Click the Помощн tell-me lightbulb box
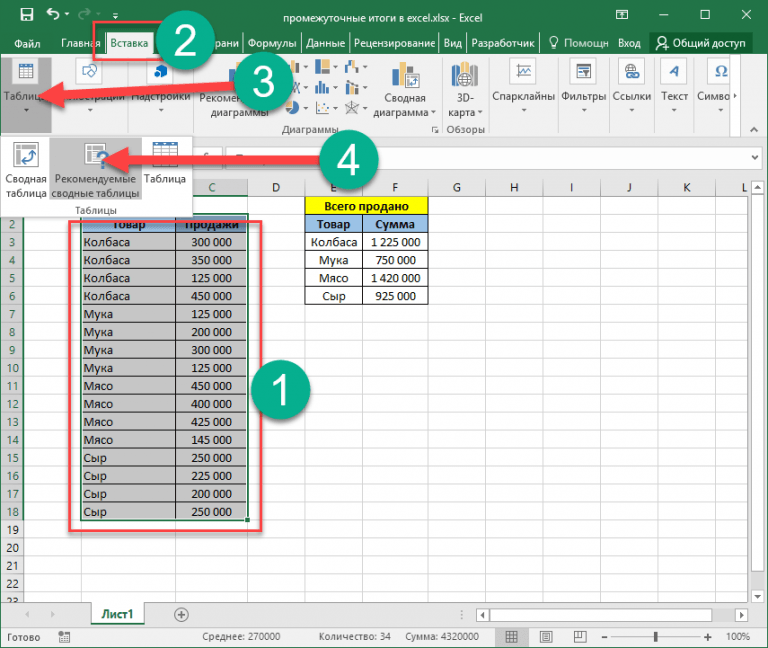This screenshot has height=648, width=768. (x=578, y=43)
